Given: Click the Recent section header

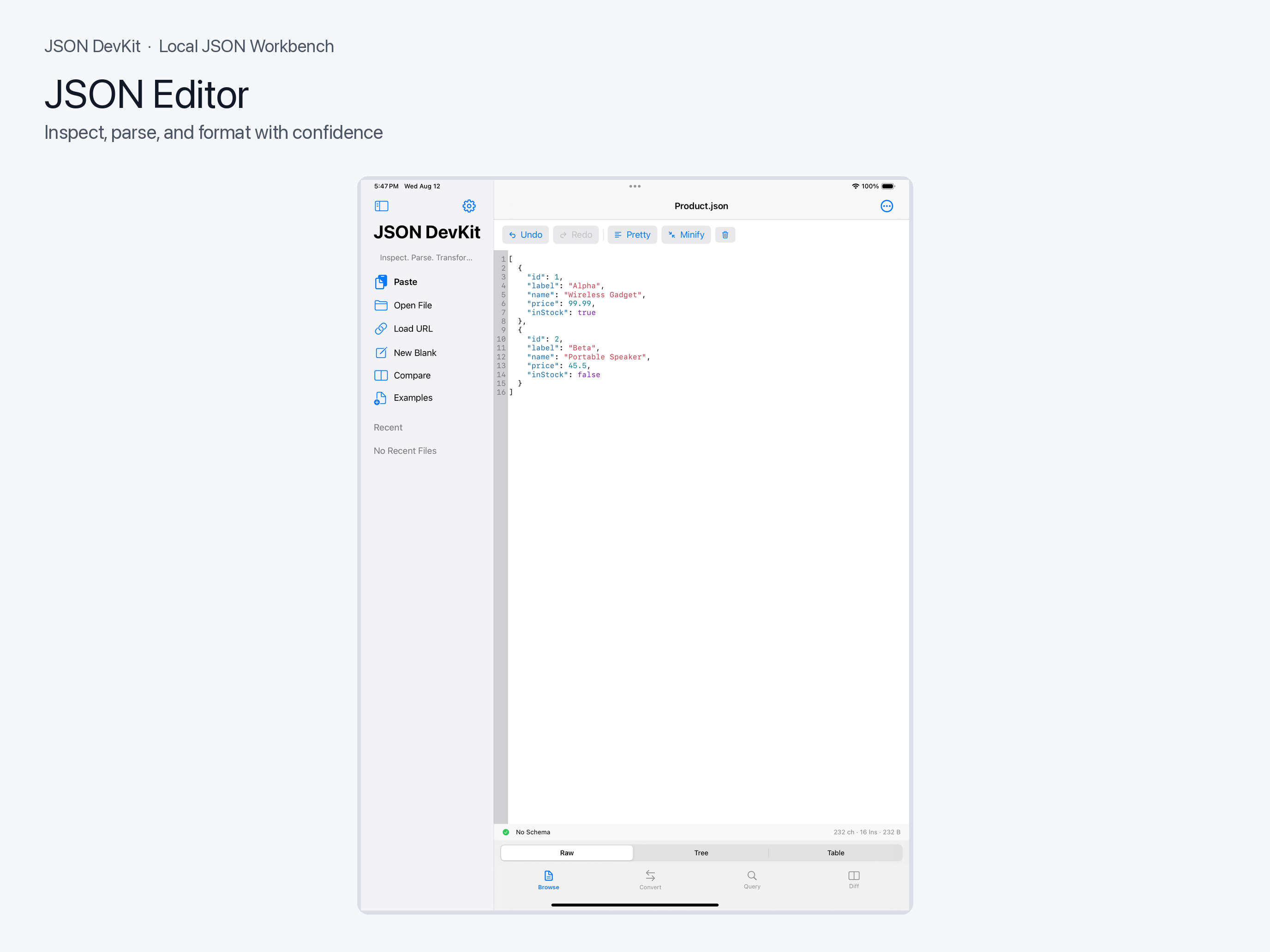Looking at the screenshot, I should click(388, 428).
